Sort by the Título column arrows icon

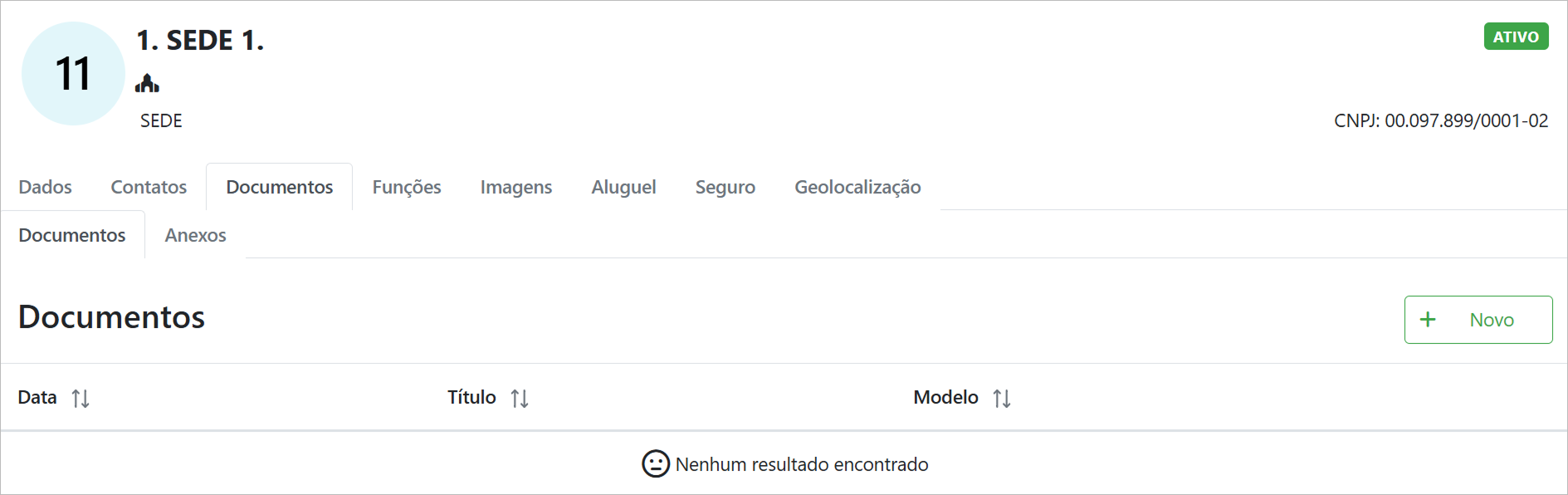pyautogui.click(x=520, y=399)
